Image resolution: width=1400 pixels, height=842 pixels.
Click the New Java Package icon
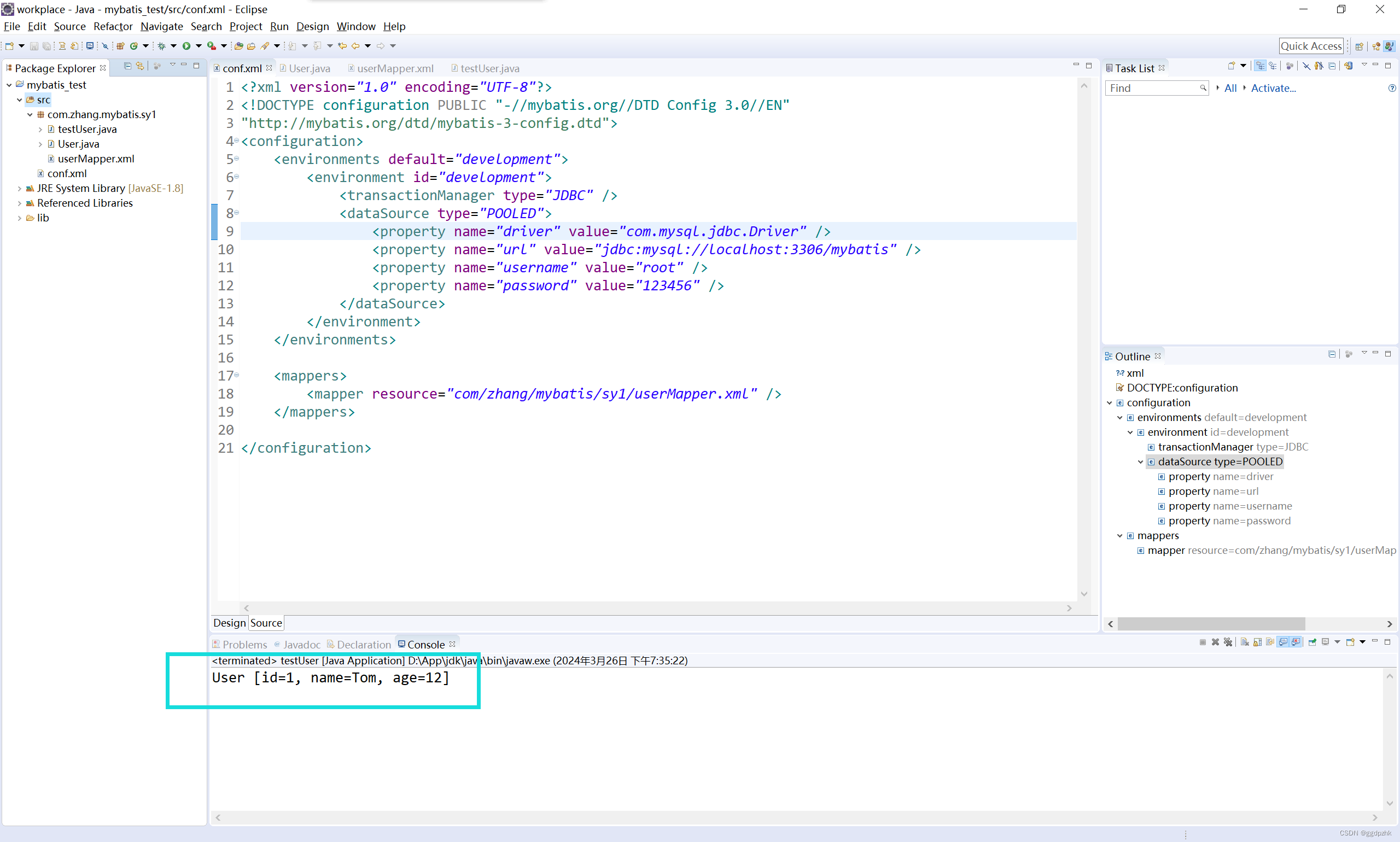(x=120, y=46)
